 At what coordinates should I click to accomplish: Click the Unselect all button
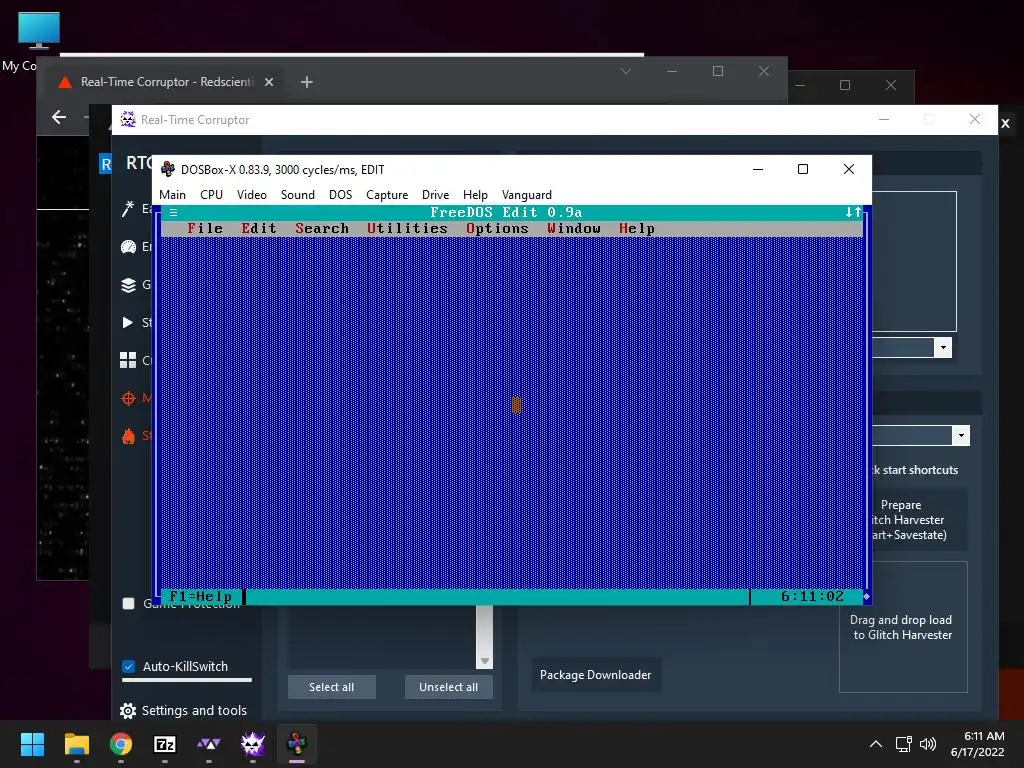(x=449, y=687)
